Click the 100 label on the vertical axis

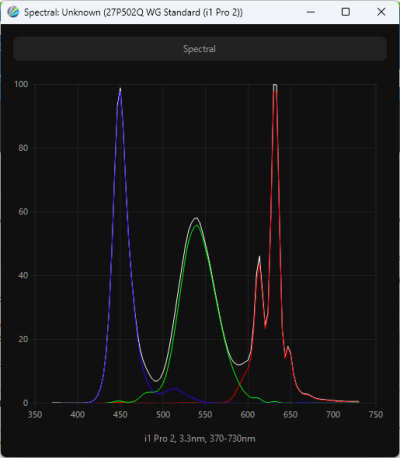pyautogui.click(x=21, y=84)
